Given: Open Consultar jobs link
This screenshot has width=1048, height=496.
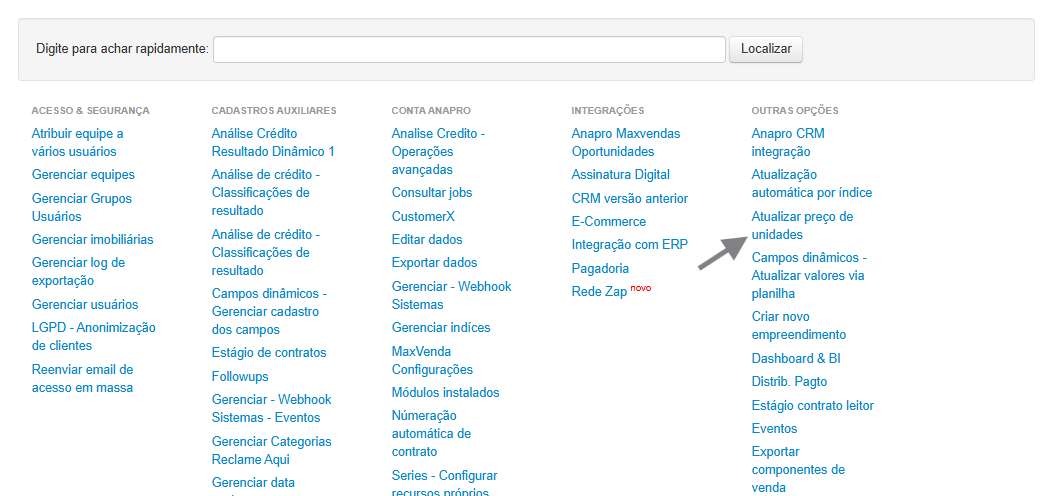Looking at the screenshot, I should coord(432,193).
